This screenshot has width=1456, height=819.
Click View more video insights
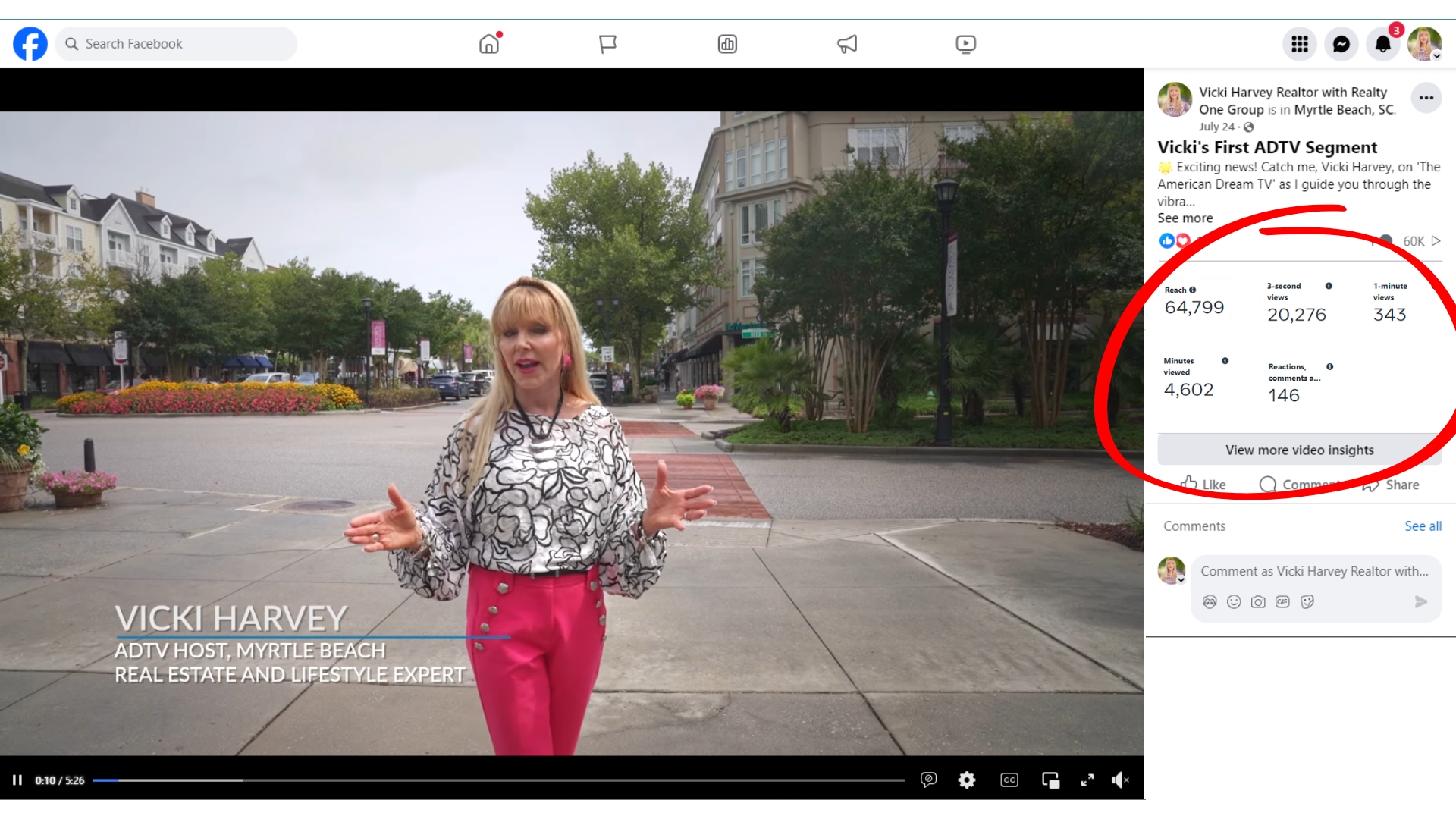1299,450
